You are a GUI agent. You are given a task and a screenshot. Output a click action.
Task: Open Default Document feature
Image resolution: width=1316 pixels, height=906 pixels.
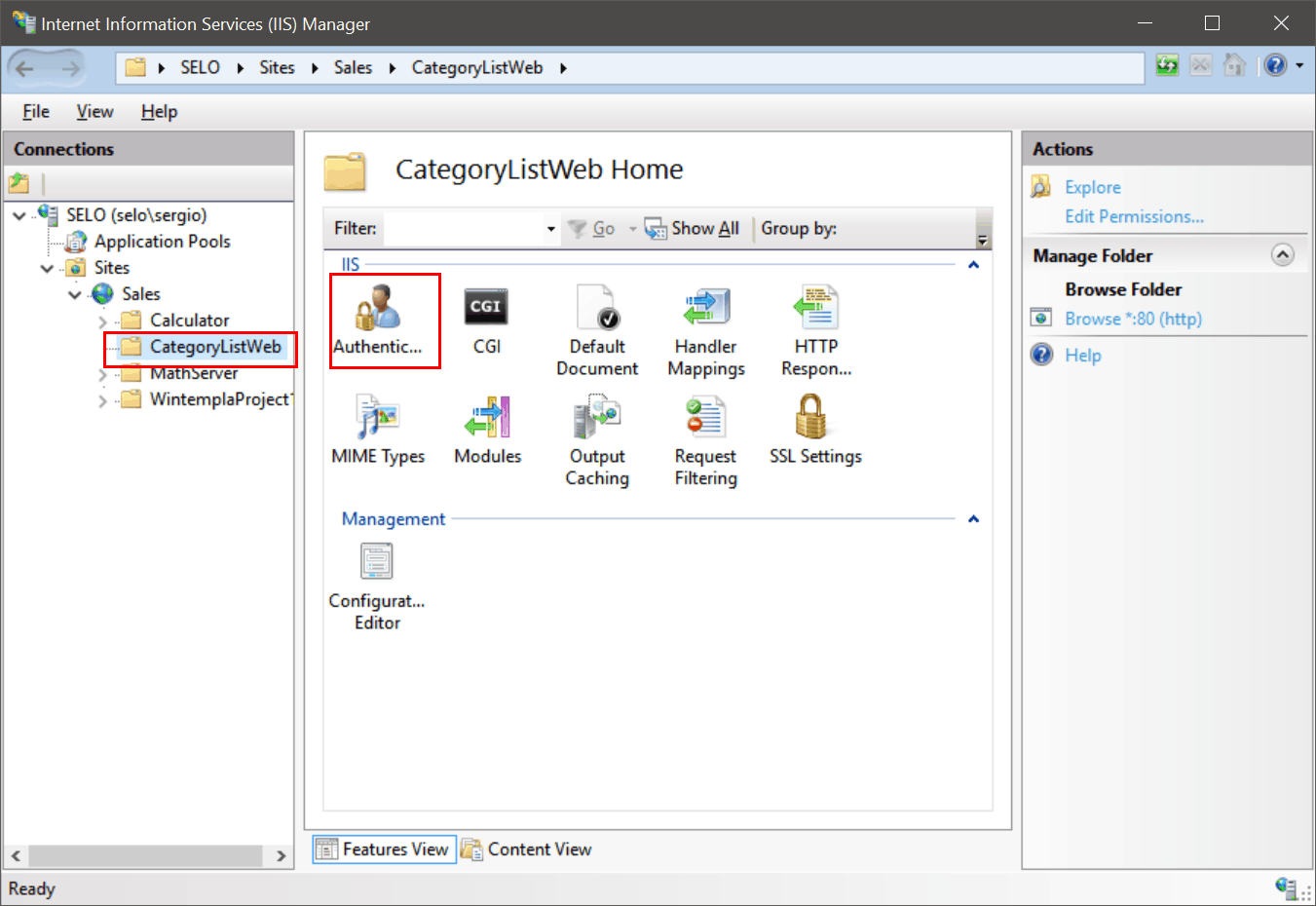(597, 331)
